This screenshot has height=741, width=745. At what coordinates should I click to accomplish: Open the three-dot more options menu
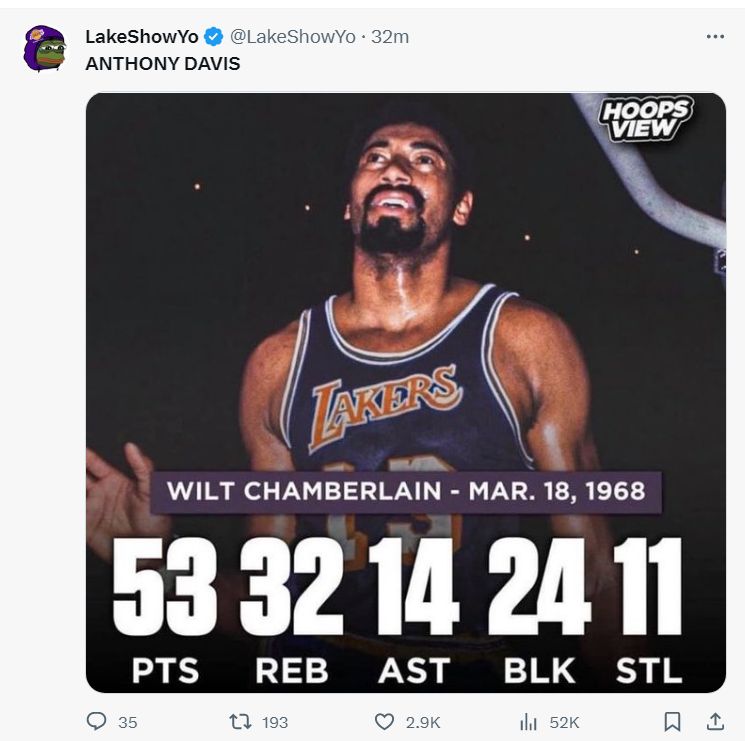pos(714,36)
